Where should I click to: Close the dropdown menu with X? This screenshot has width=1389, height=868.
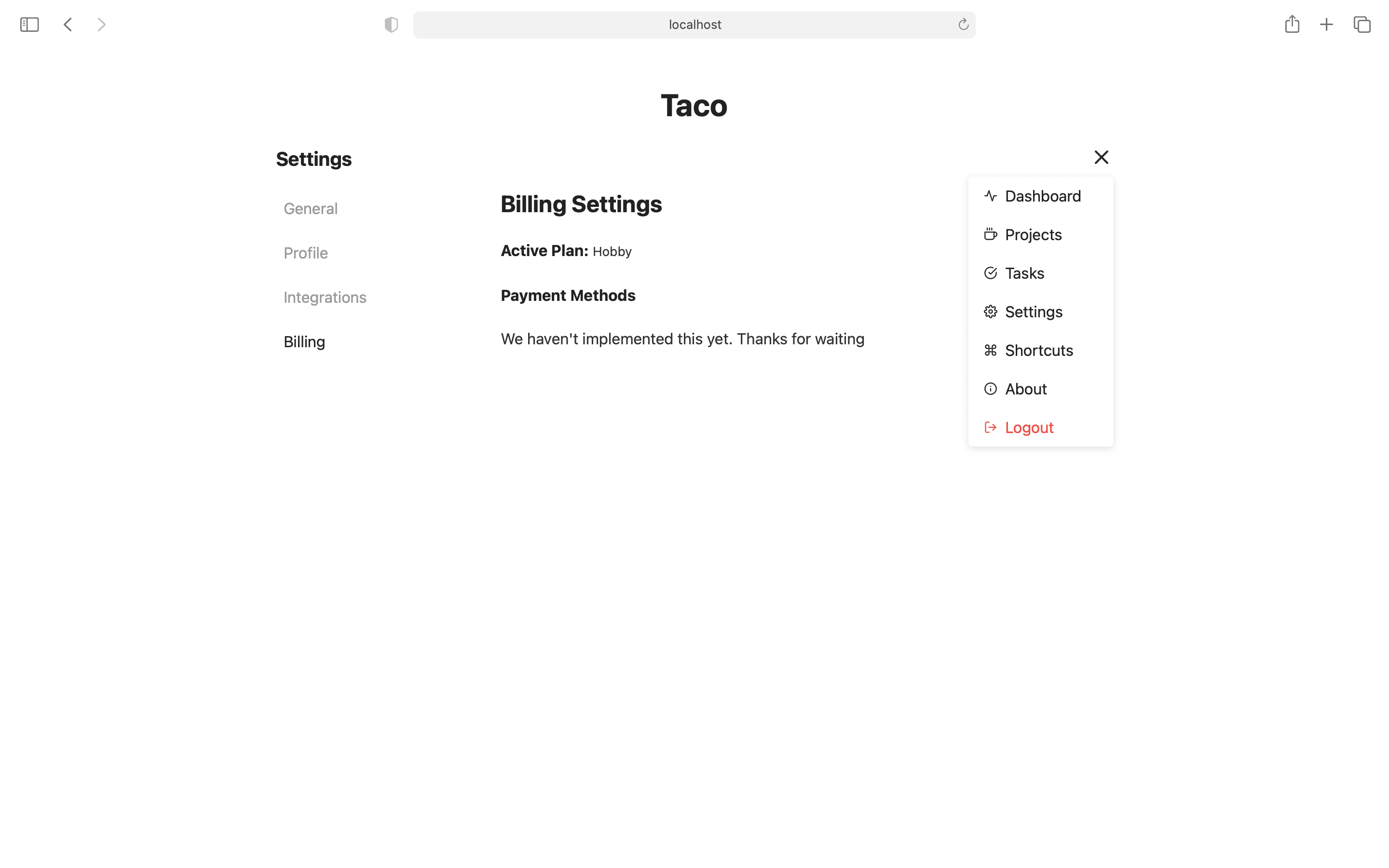tap(1101, 157)
